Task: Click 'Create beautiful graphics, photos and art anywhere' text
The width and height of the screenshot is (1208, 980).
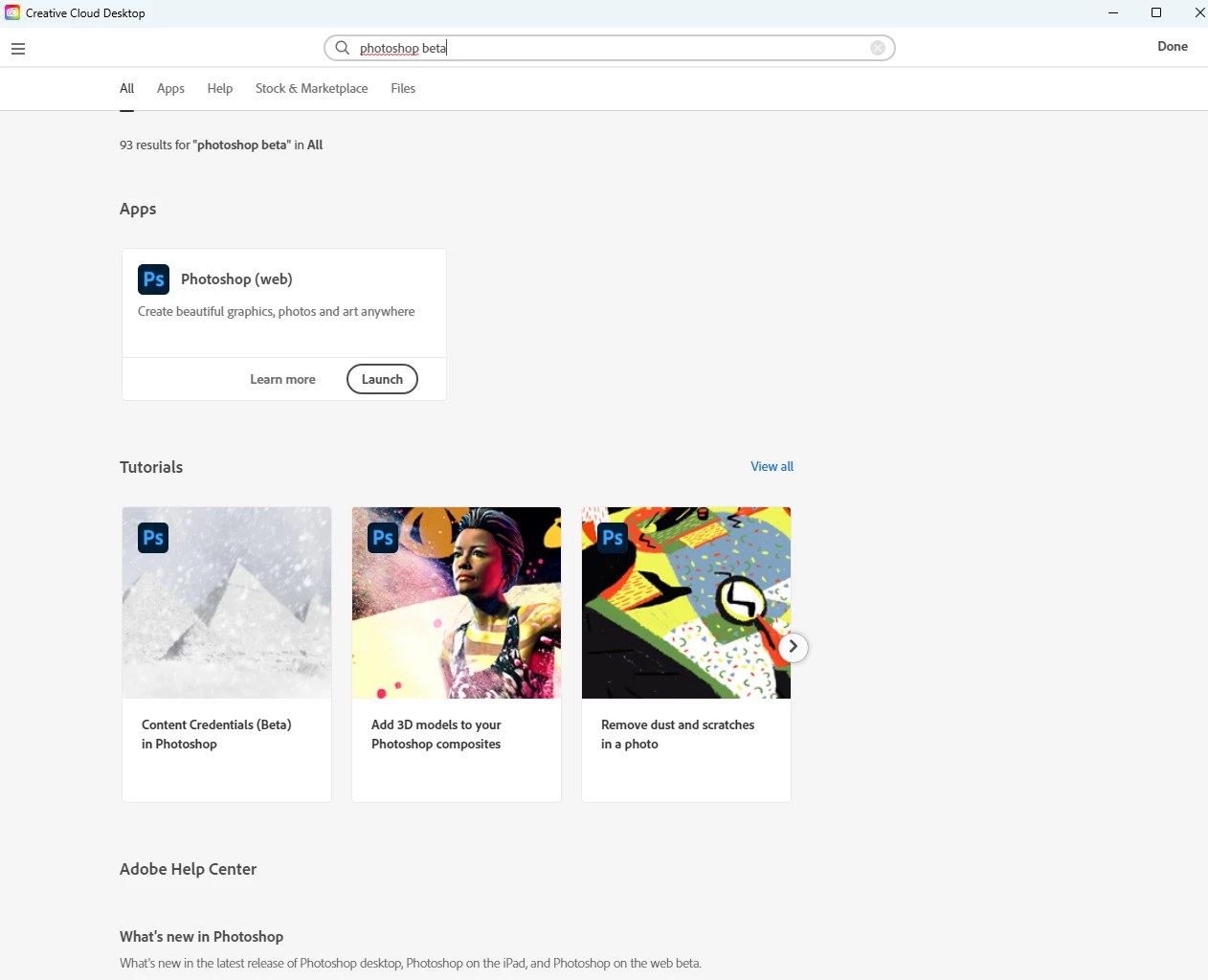Action: click(276, 311)
